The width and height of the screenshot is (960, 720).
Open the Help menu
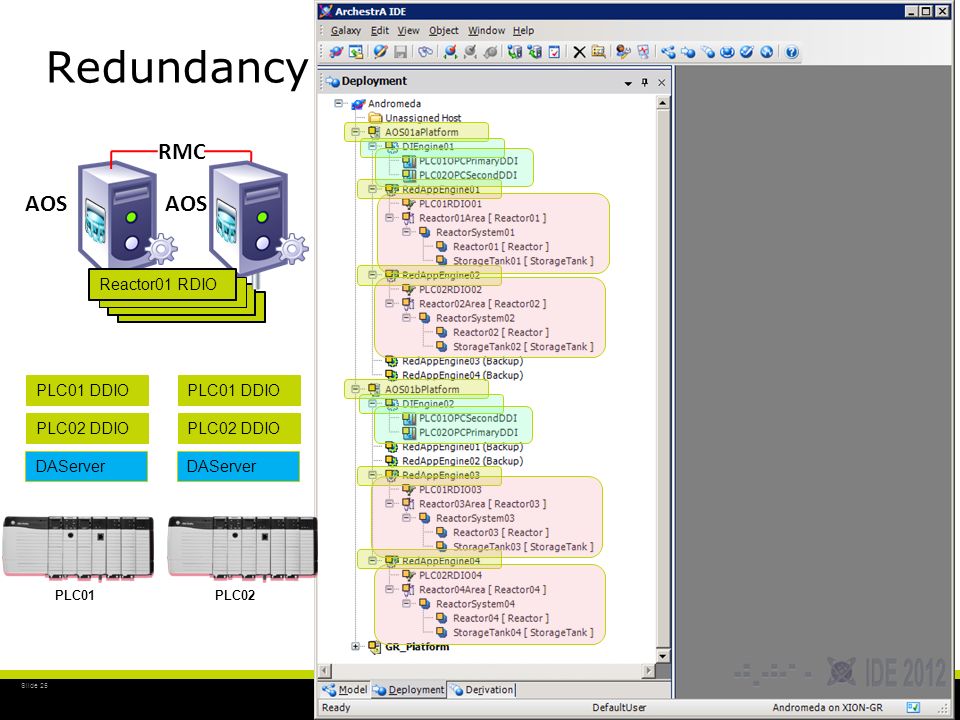pos(523,31)
